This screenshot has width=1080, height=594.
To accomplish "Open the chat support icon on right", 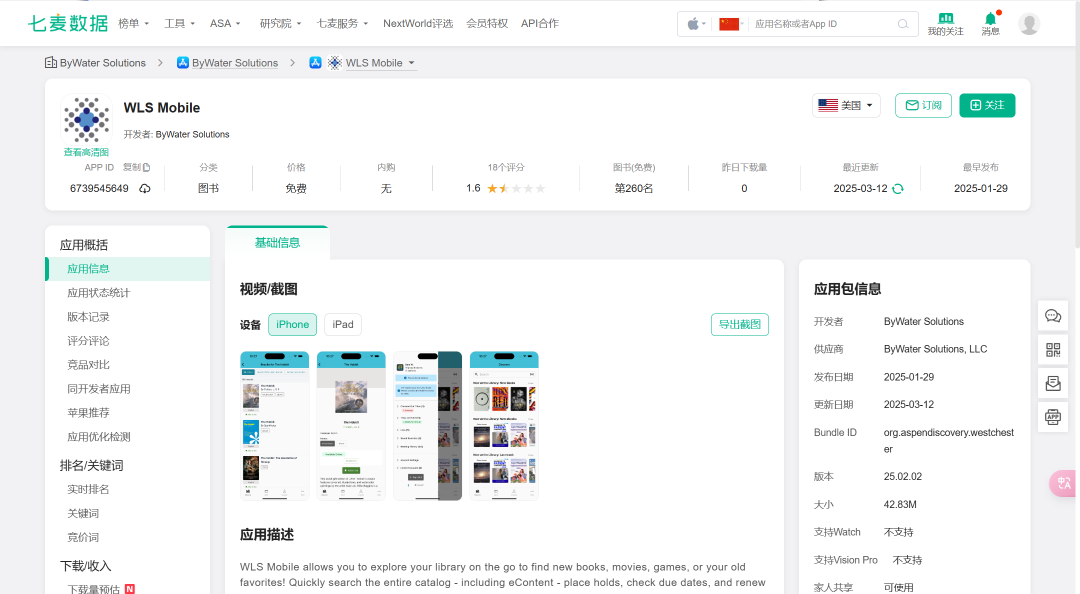I will point(1052,316).
